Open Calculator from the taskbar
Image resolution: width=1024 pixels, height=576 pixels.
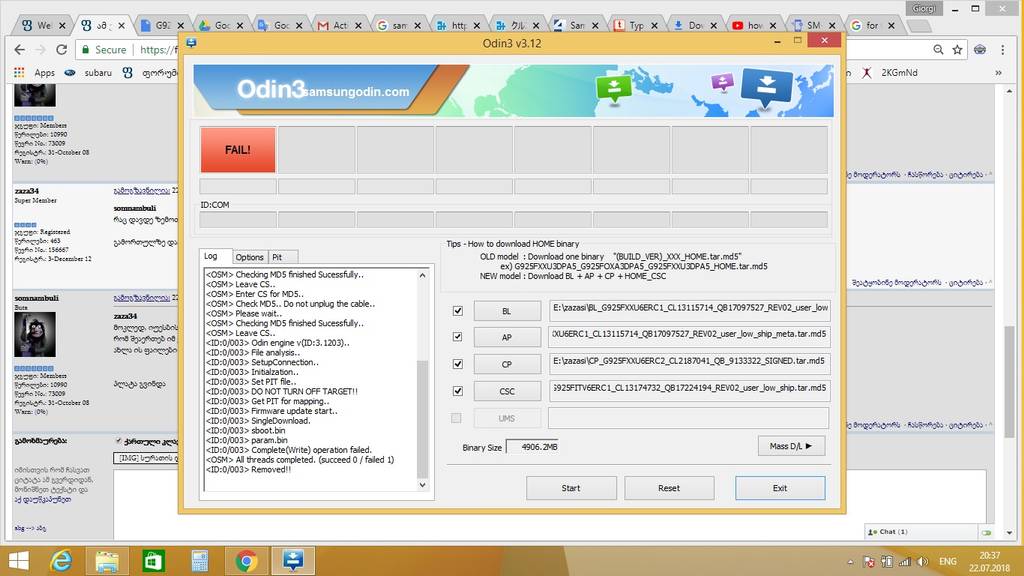(x=201, y=560)
